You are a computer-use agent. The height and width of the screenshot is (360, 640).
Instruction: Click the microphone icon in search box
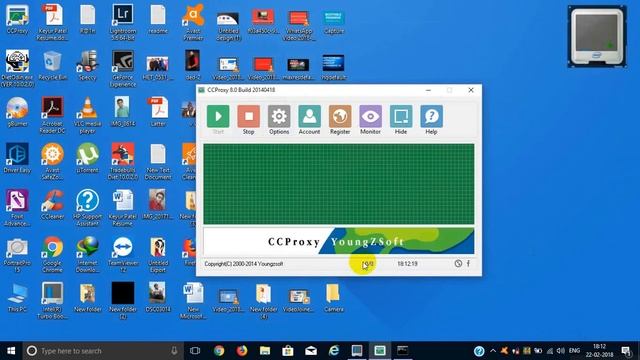174,351
